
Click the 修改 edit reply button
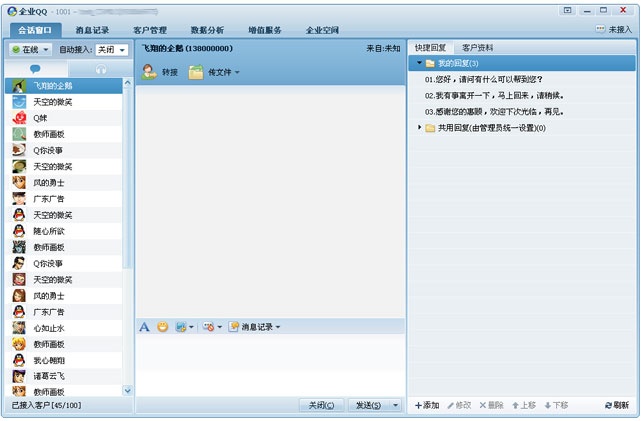click(459, 405)
